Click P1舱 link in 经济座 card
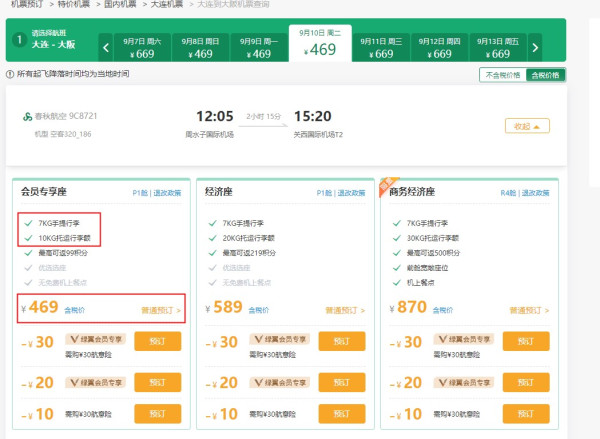600x439 pixels. (324, 193)
